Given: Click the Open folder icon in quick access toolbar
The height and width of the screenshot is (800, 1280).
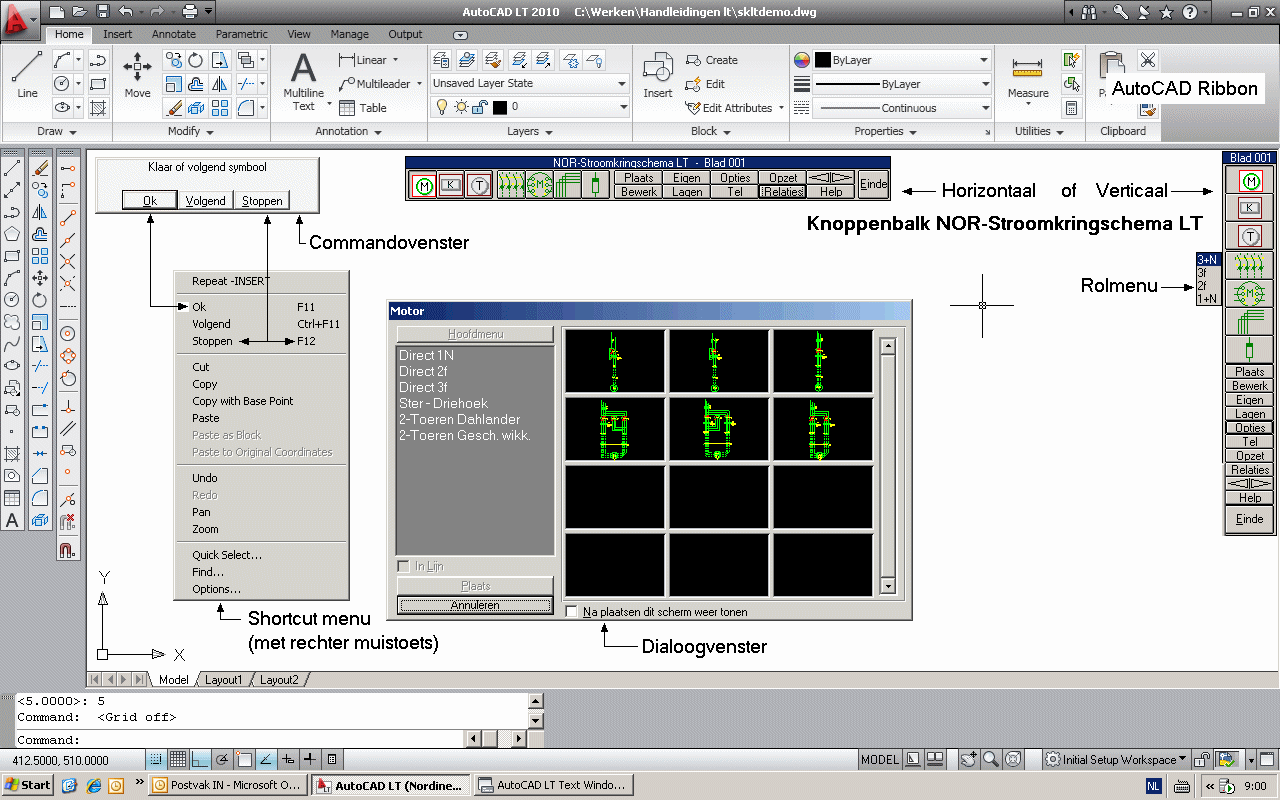Looking at the screenshot, I should pos(79,12).
